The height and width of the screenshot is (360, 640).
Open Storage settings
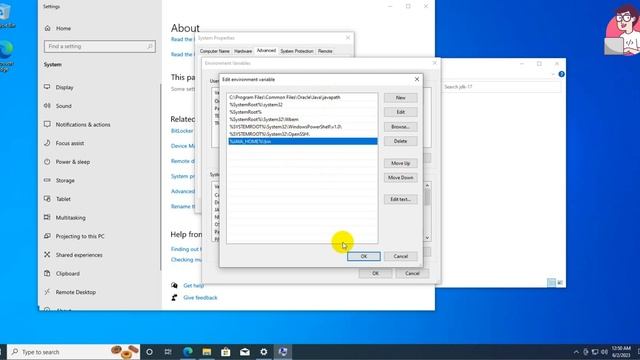pyautogui.click(x=65, y=180)
